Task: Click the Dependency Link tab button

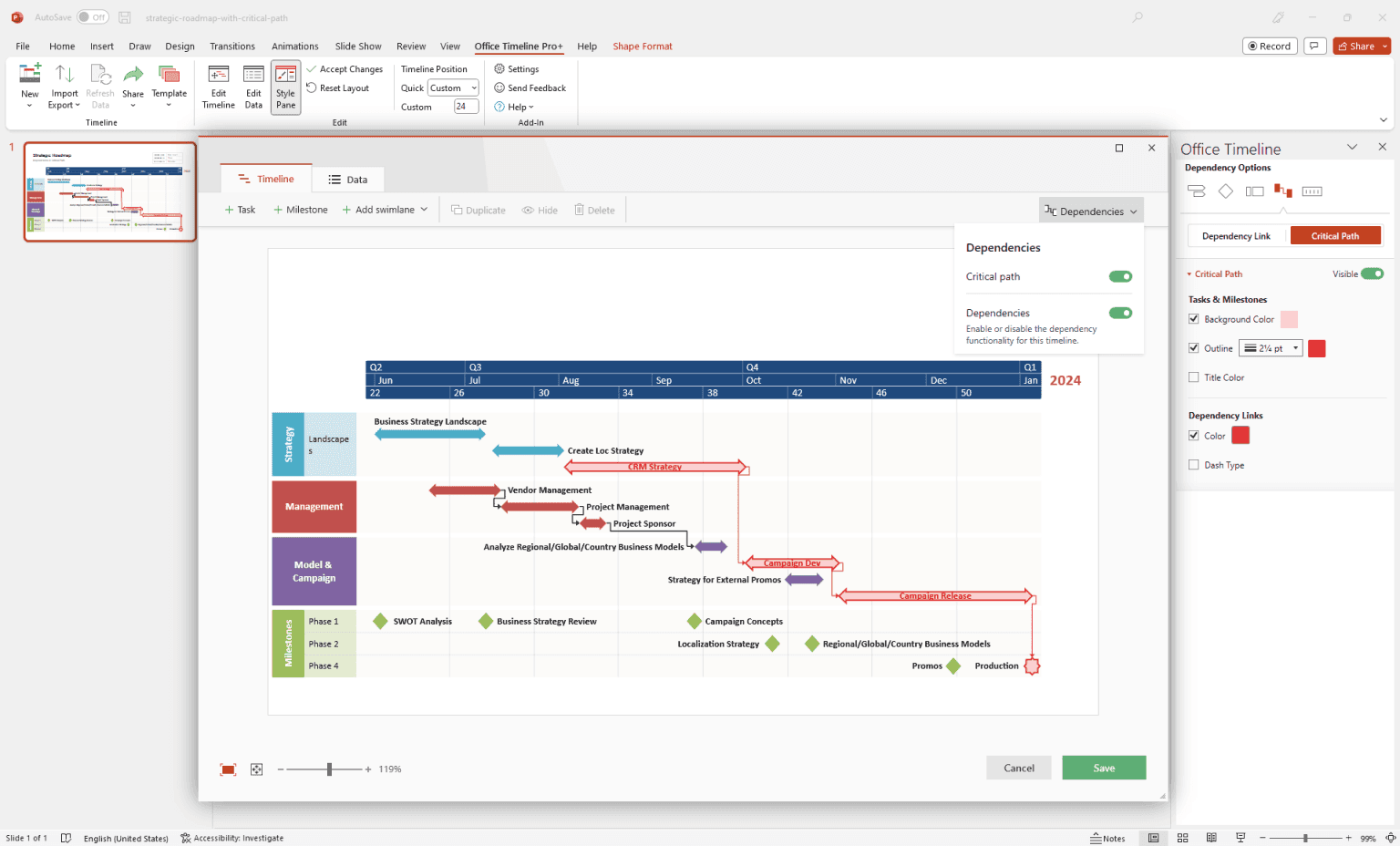Action: pos(1238,235)
